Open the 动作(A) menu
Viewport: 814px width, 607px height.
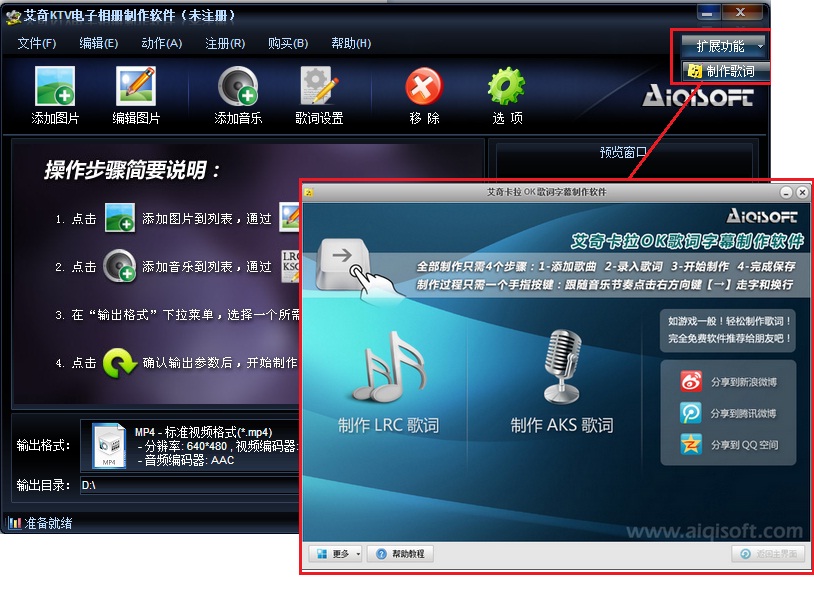(x=161, y=43)
